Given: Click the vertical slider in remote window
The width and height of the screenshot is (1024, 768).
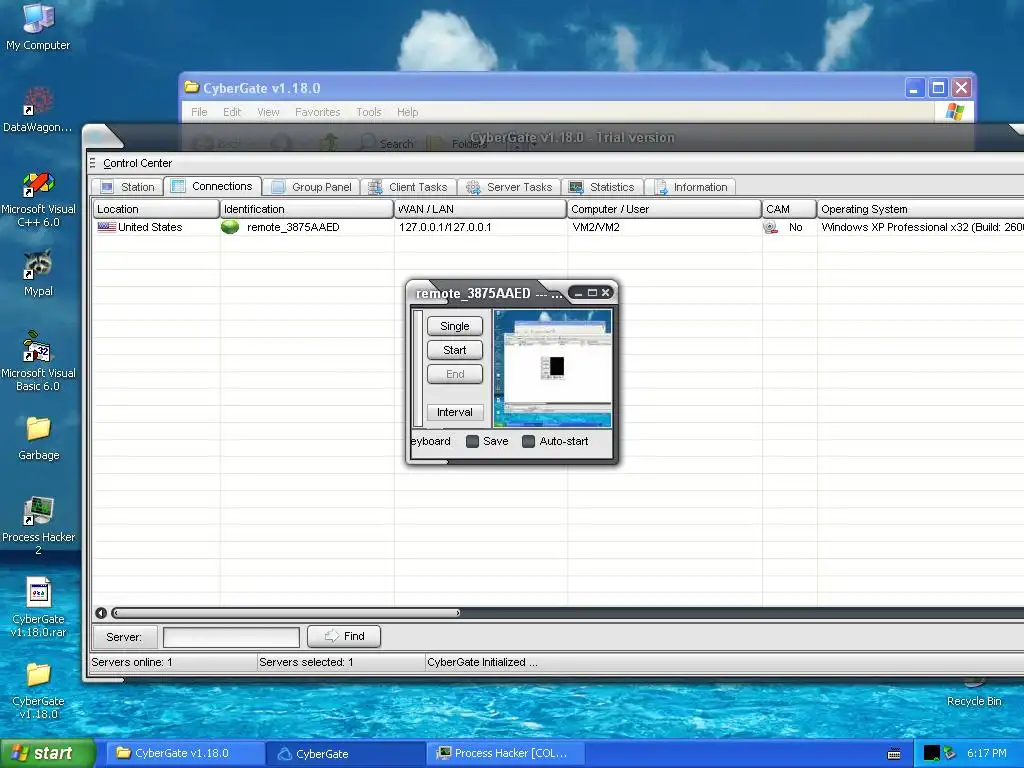Looking at the screenshot, I should point(418,368).
